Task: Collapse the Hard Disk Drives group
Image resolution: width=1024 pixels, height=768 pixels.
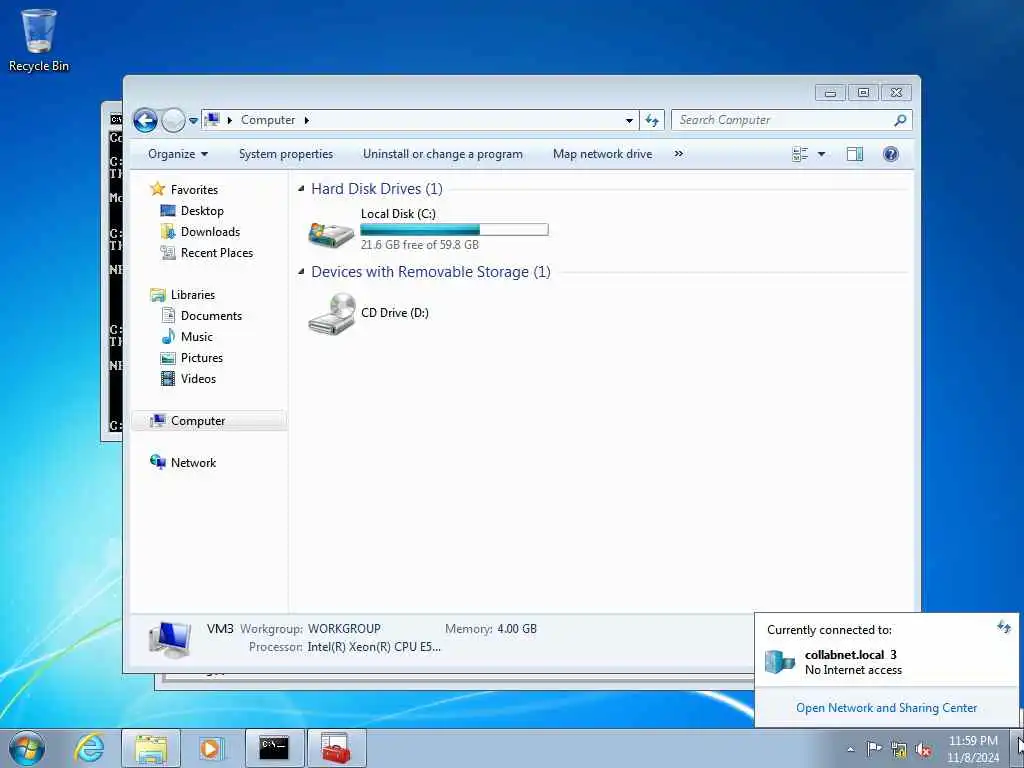Action: click(x=301, y=189)
